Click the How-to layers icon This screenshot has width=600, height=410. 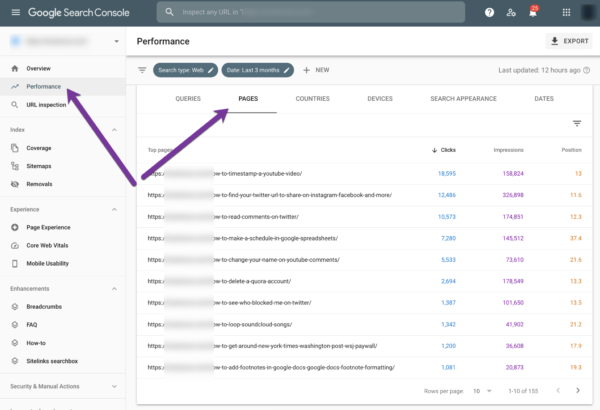[x=15, y=343]
